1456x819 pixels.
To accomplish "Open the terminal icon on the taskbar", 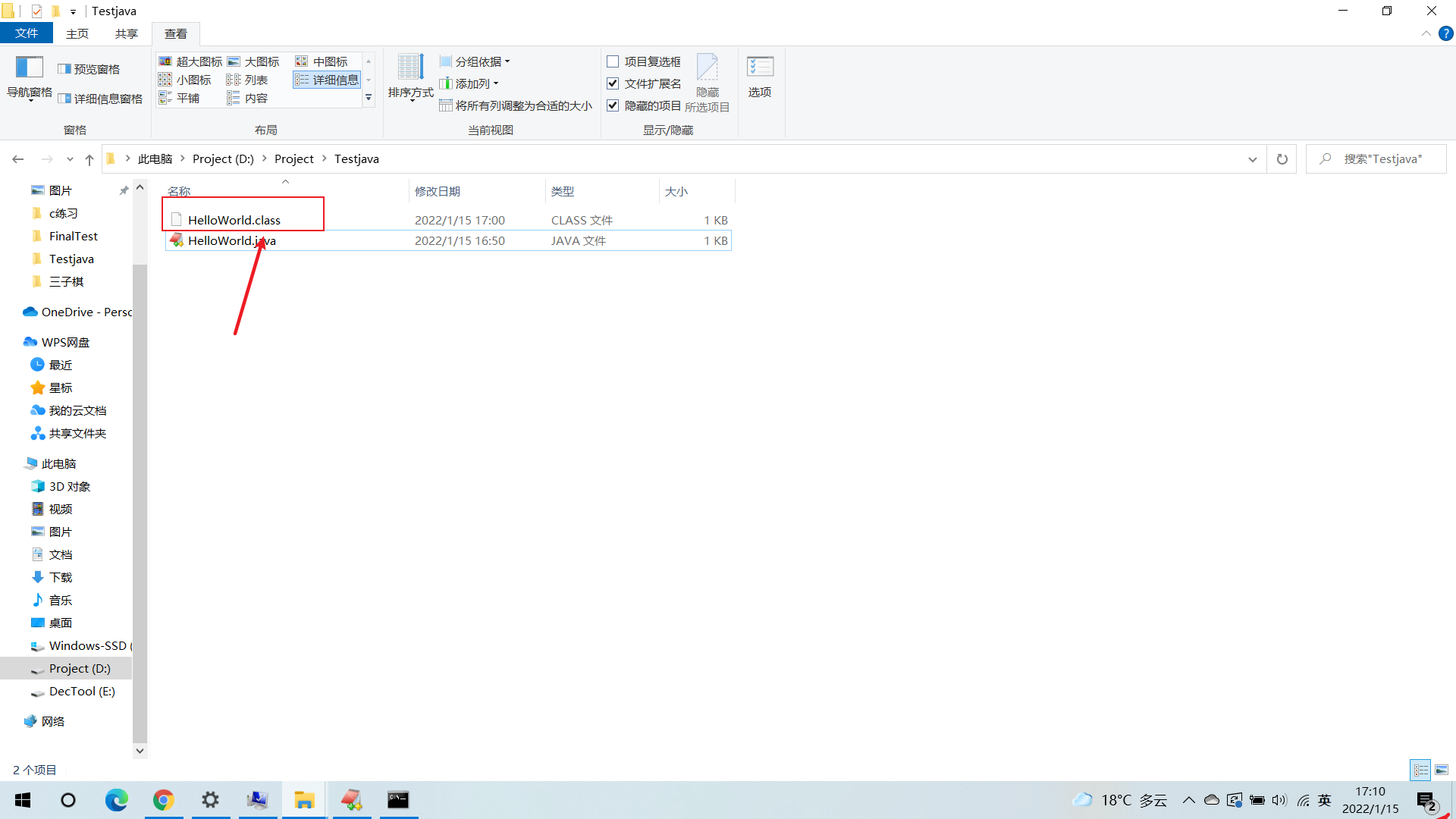I will [x=398, y=800].
